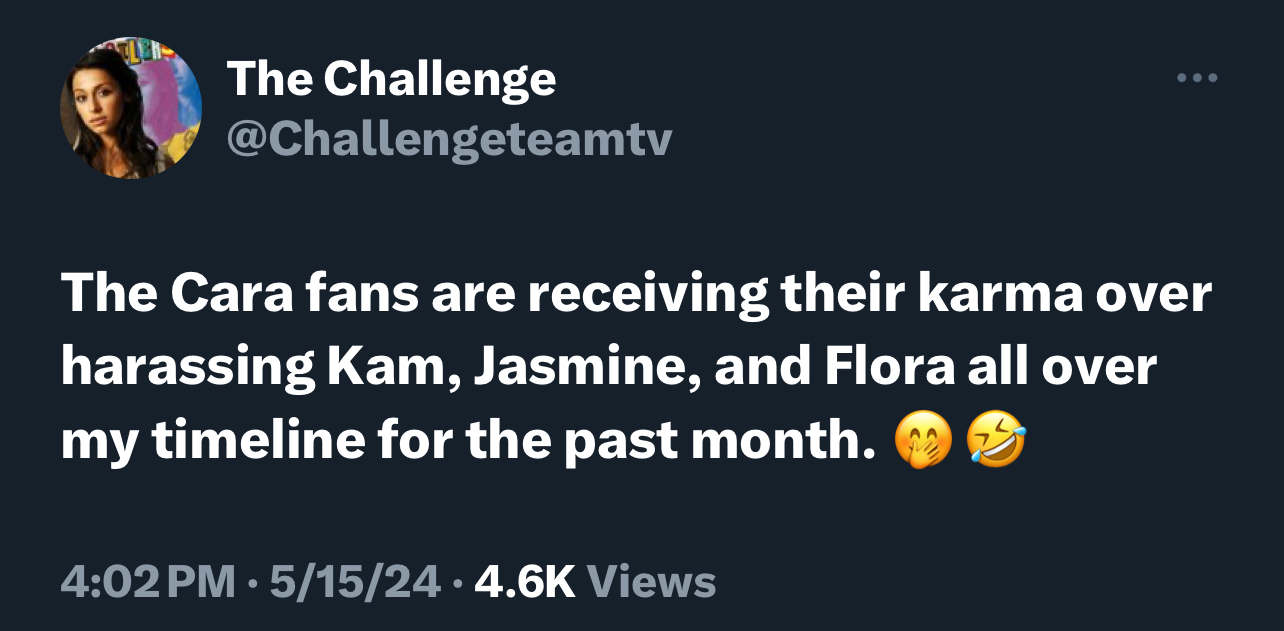Select the 4:02 PM timestamp
Image resolution: width=1284 pixels, height=631 pixels.
150,581
